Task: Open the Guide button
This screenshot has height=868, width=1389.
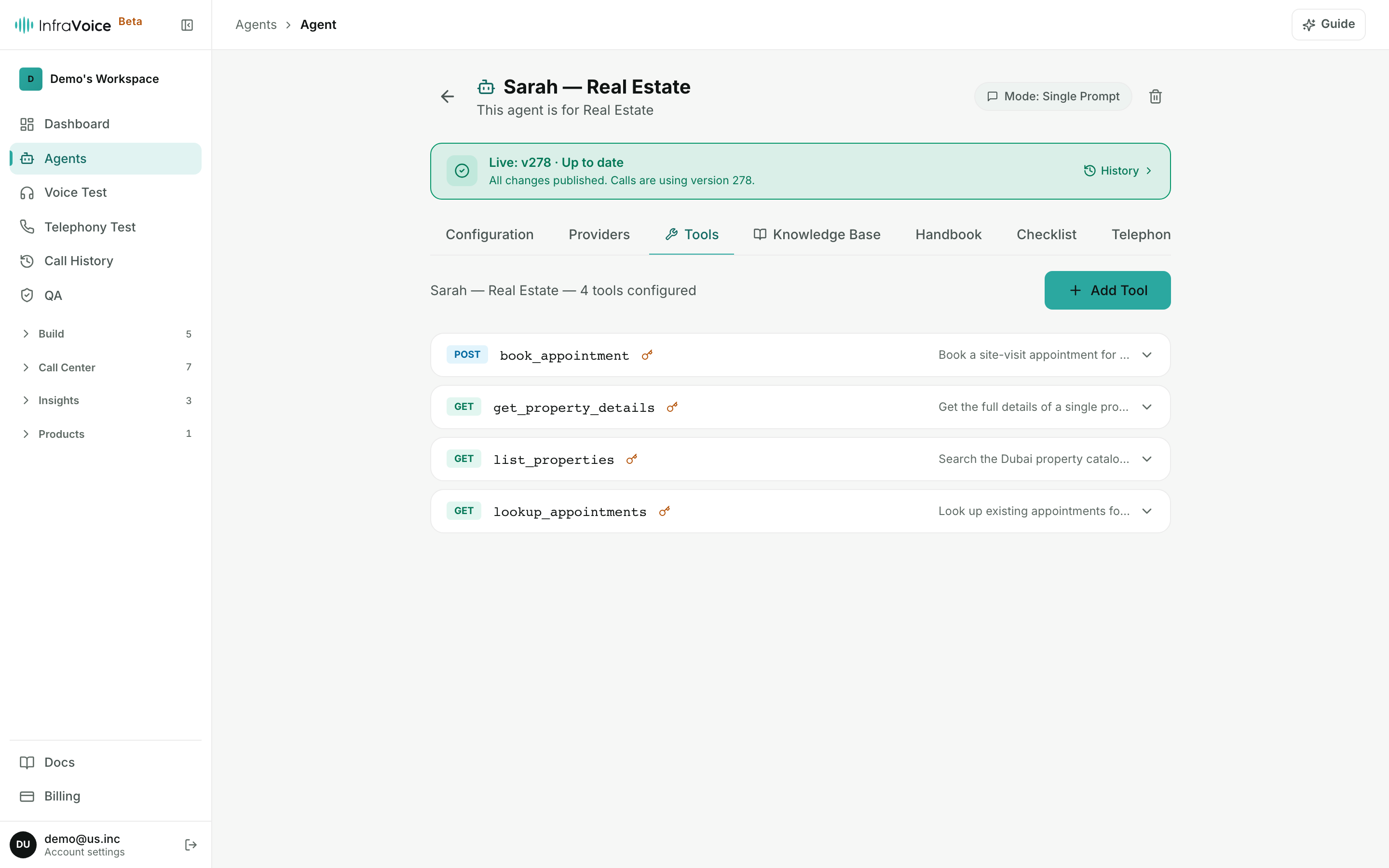Action: tap(1328, 24)
